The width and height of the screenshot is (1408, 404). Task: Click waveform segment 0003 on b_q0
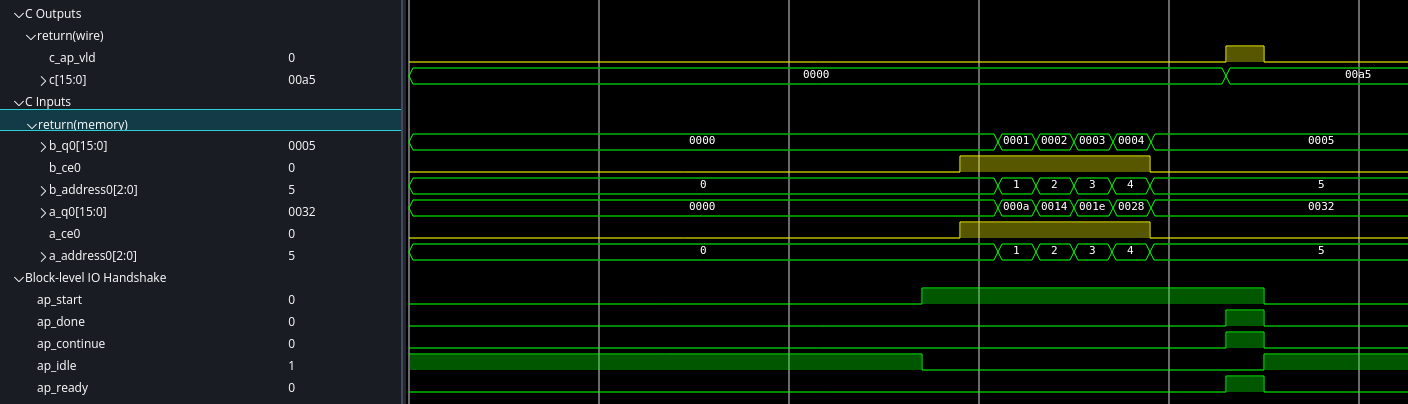(x=1092, y=141)
